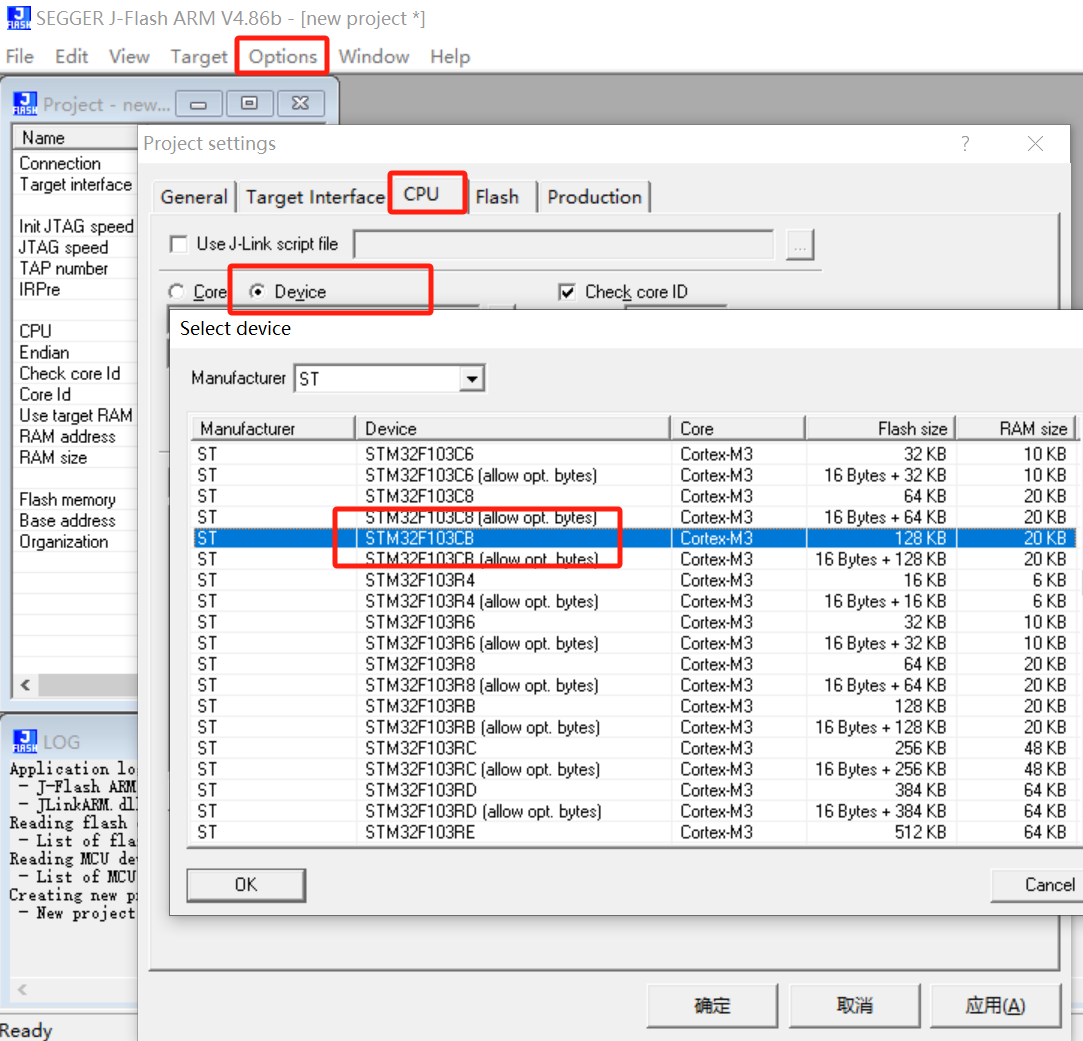Select STM32F103RD (allow opt. bytes) row
The image size is (1083, 1041).
tap(633, 811)
